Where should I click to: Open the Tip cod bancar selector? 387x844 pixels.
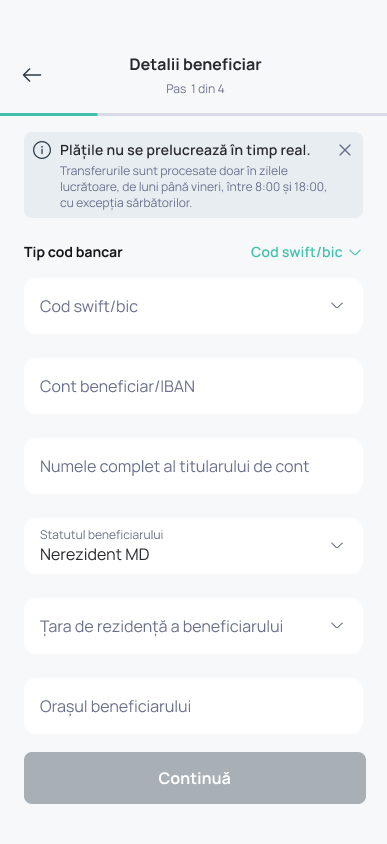(x=306, y=252)
